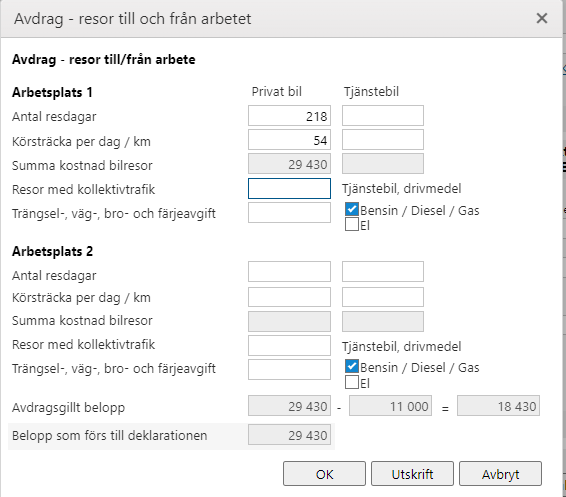The width and height of the screenshot is (566, 497).
Task: Click Arbetsplats 2 Antal resdagar Tjänstebil field
Action: pos(383,272)
